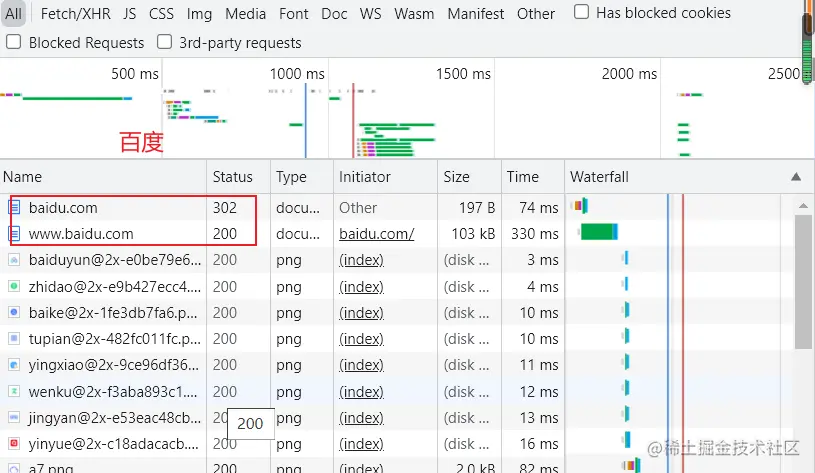Open (index) initiator link for jingyan row
Screen dimensions: 815x473
tap(361, 418)
